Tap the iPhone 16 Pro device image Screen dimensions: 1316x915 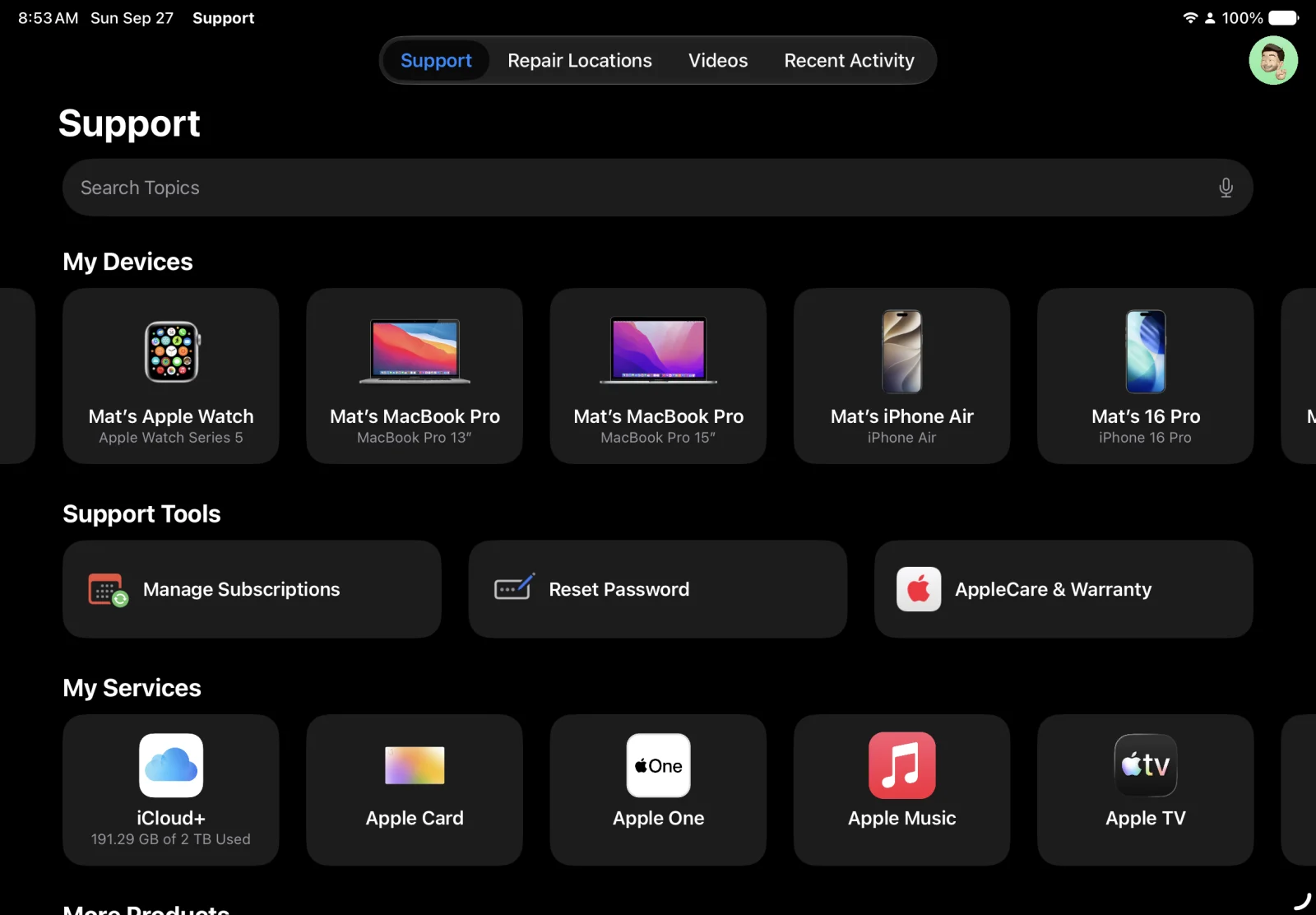coord(1146,351)
